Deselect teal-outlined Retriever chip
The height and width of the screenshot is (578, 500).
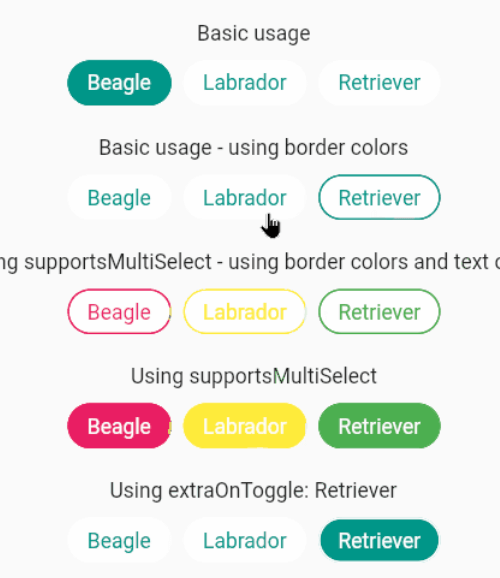[379, 198]
